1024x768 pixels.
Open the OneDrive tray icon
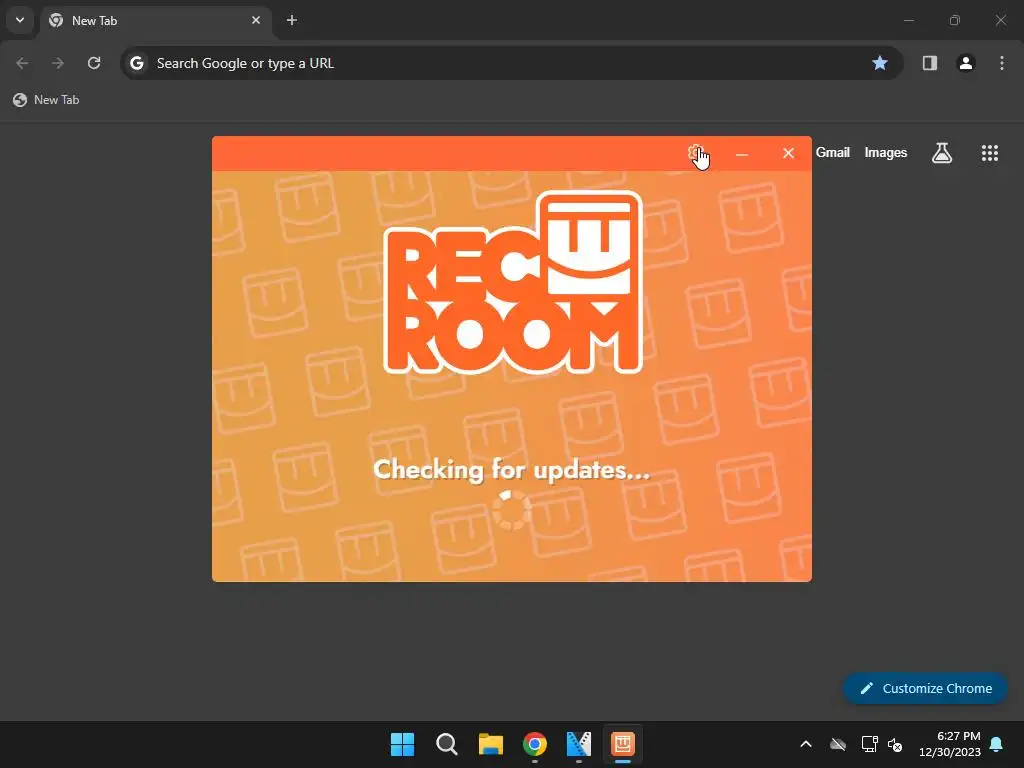(838, 744)
